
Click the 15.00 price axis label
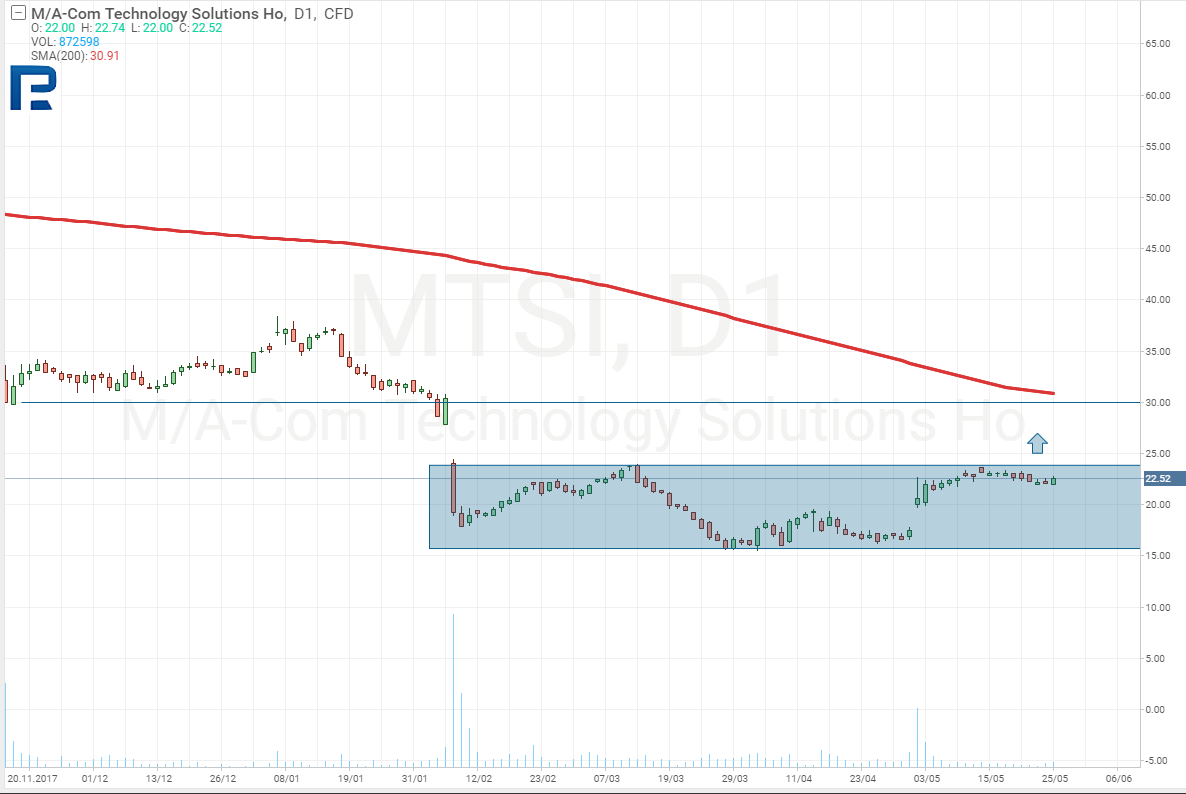pos(1157,556)
